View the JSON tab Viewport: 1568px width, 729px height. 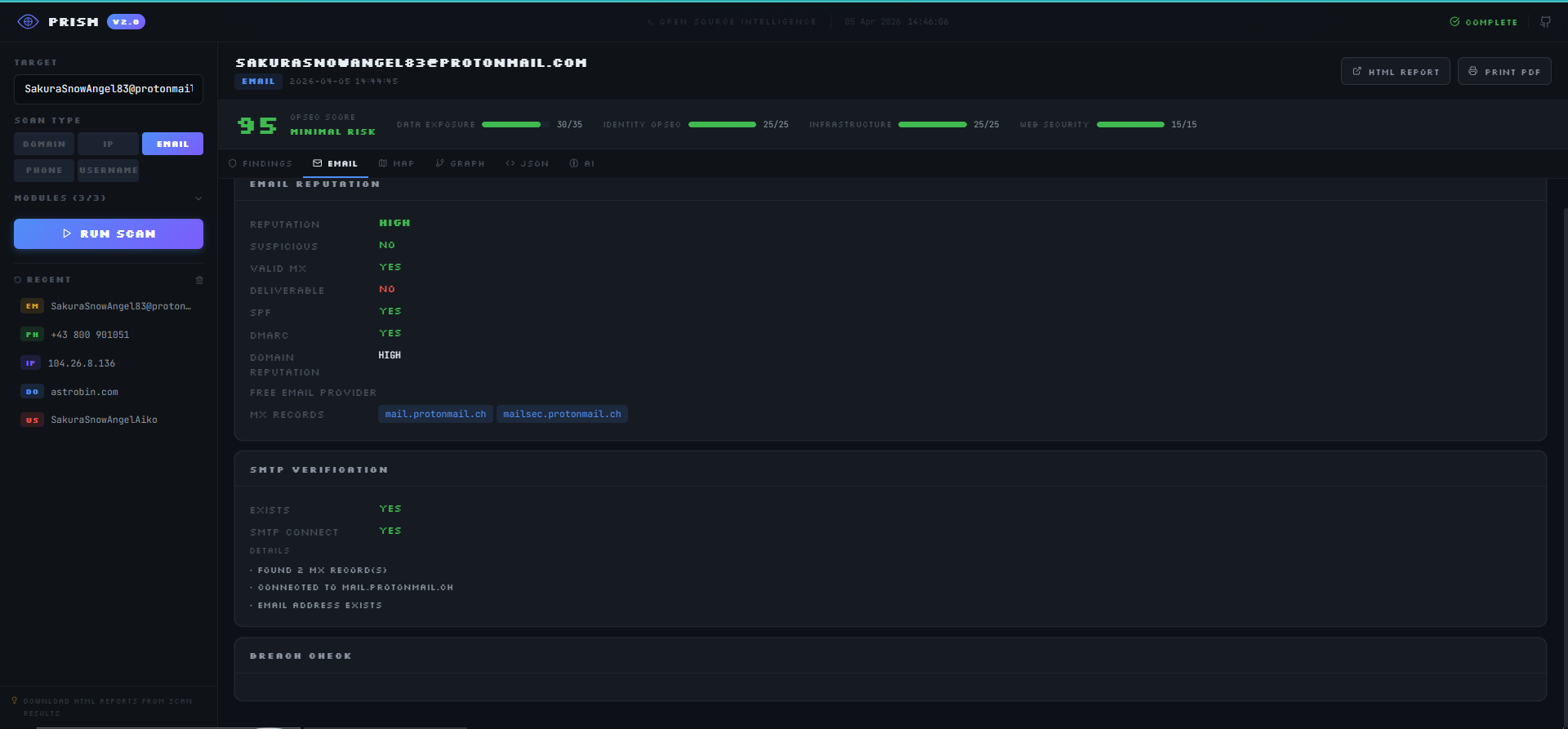(528, 163)
